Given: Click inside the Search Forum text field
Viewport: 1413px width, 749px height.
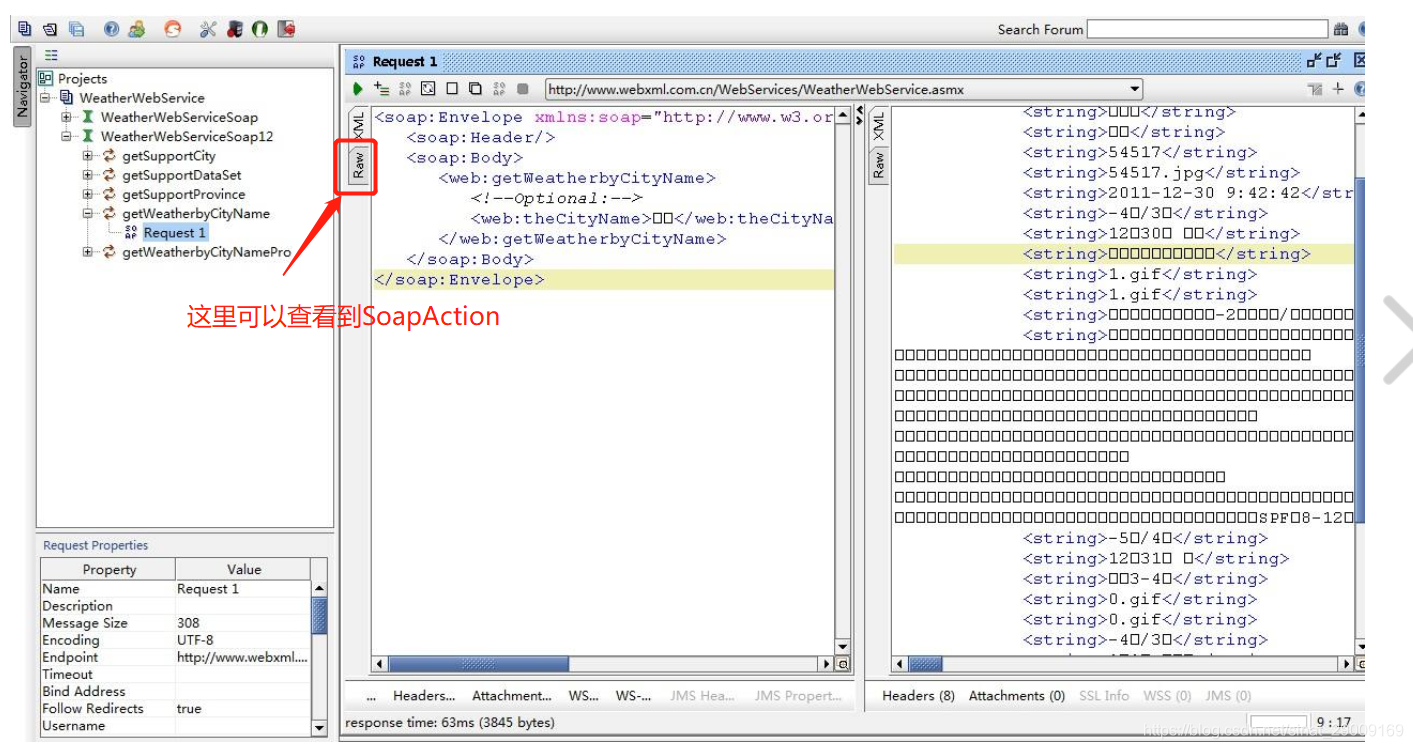Looking at the screenshot, I should pos(1206,29).
